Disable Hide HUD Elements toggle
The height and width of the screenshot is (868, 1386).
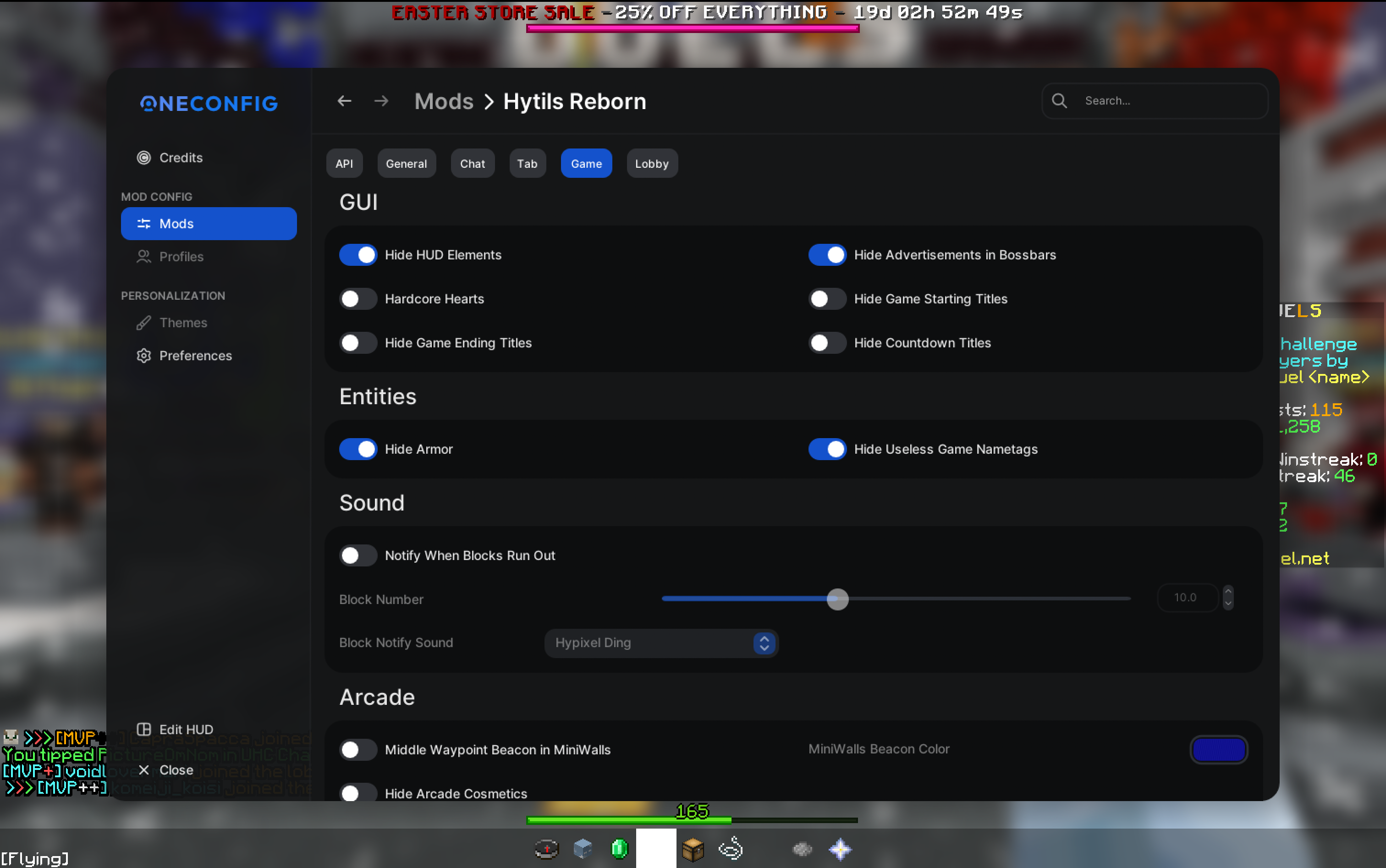point(357,255)
